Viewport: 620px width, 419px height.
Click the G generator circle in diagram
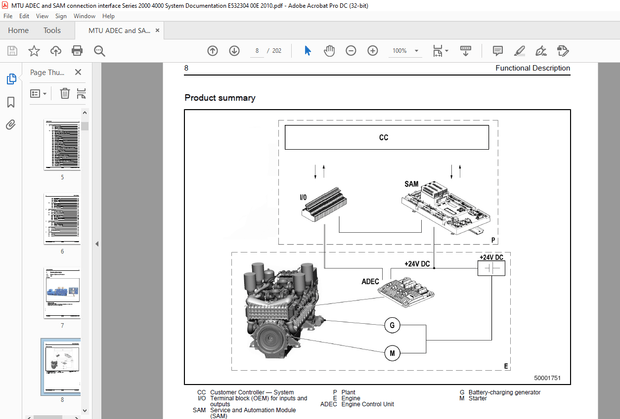pos(392,325)
